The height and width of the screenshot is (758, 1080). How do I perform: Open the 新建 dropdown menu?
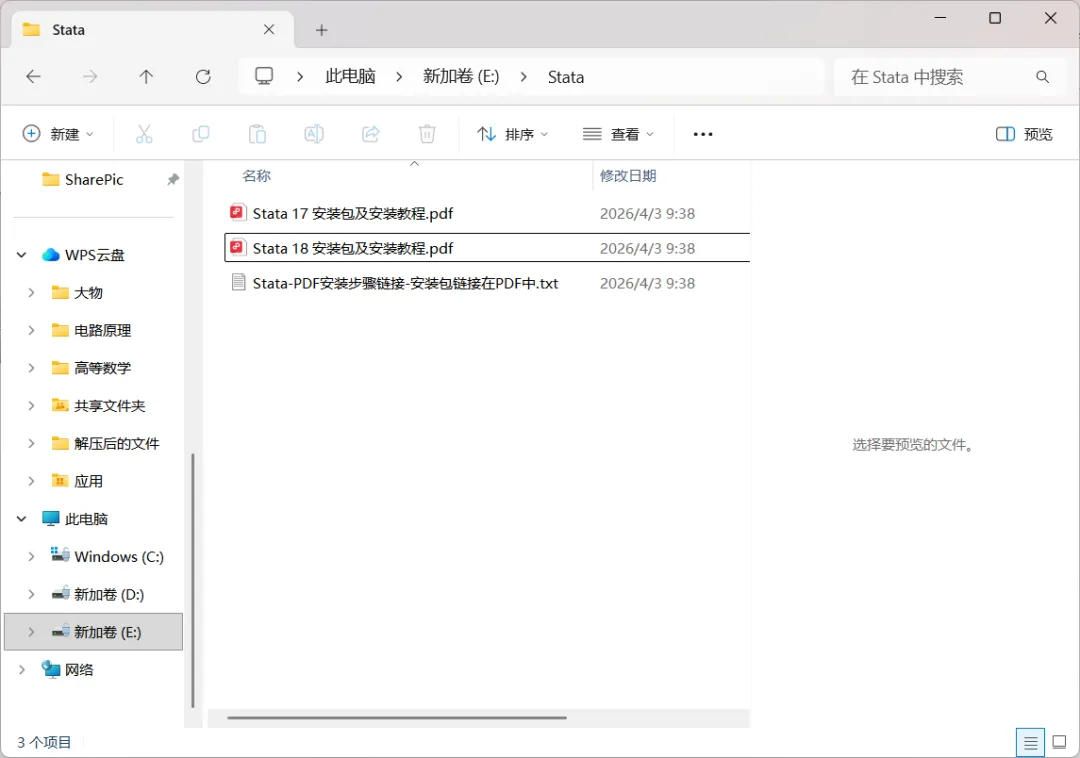[x=59, y=134]
